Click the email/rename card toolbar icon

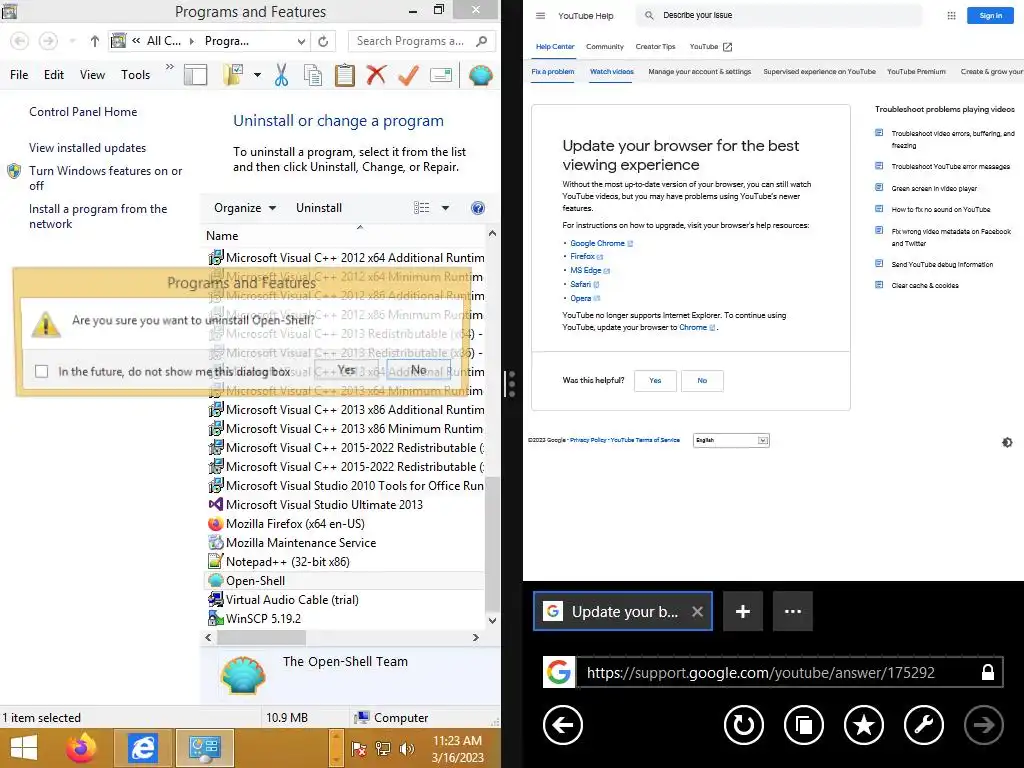coord(441,75)
